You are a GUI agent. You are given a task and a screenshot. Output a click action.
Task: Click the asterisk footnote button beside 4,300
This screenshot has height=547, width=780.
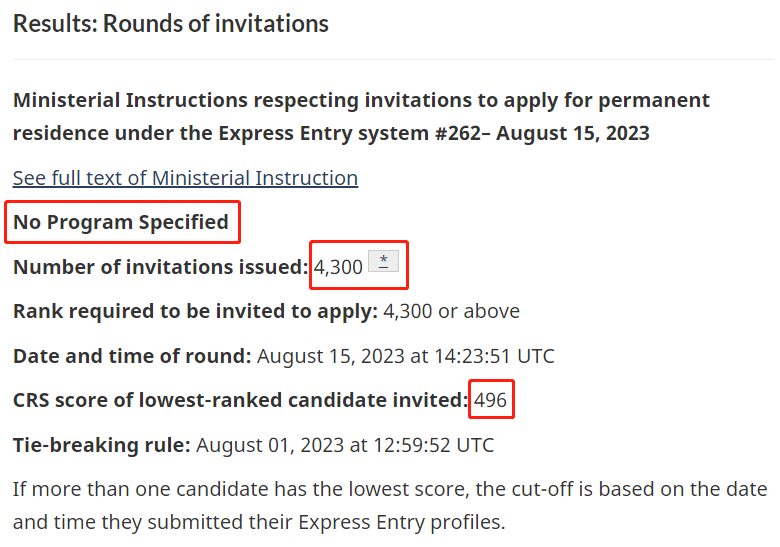coord(383,261)
